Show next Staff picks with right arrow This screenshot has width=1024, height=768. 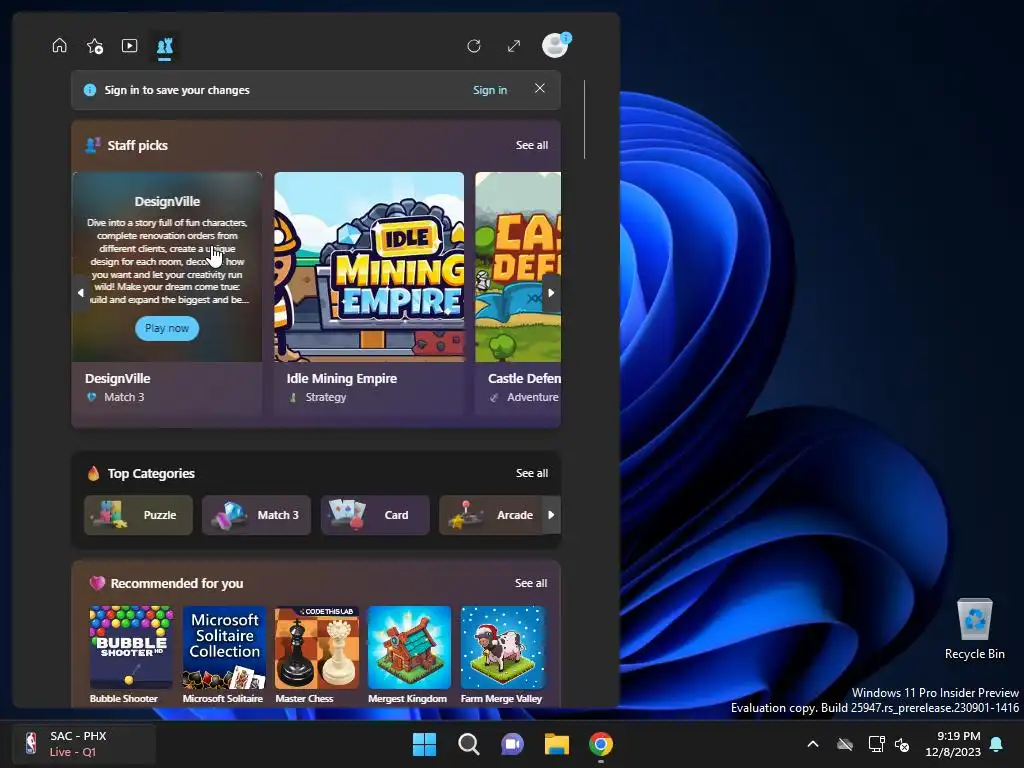click(x=551, y=293)
